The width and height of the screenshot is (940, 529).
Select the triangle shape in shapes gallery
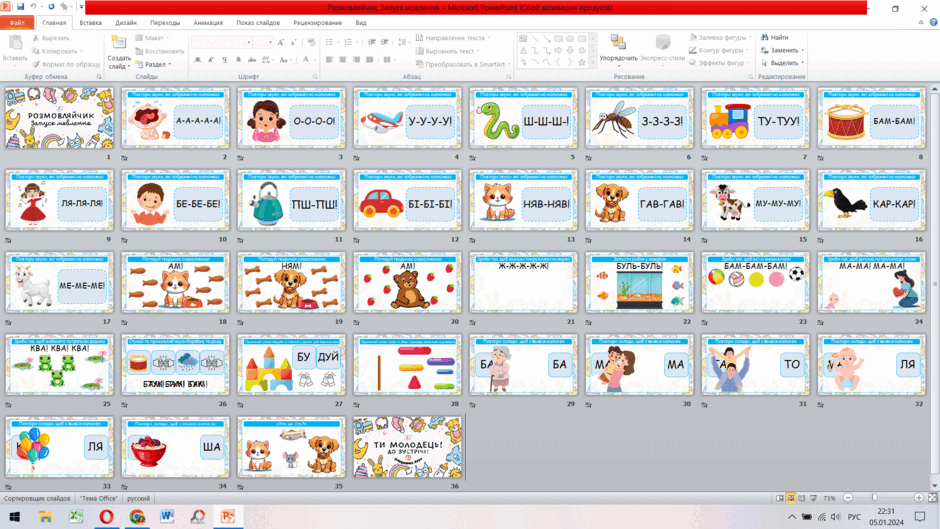click(x=523, y=50)
